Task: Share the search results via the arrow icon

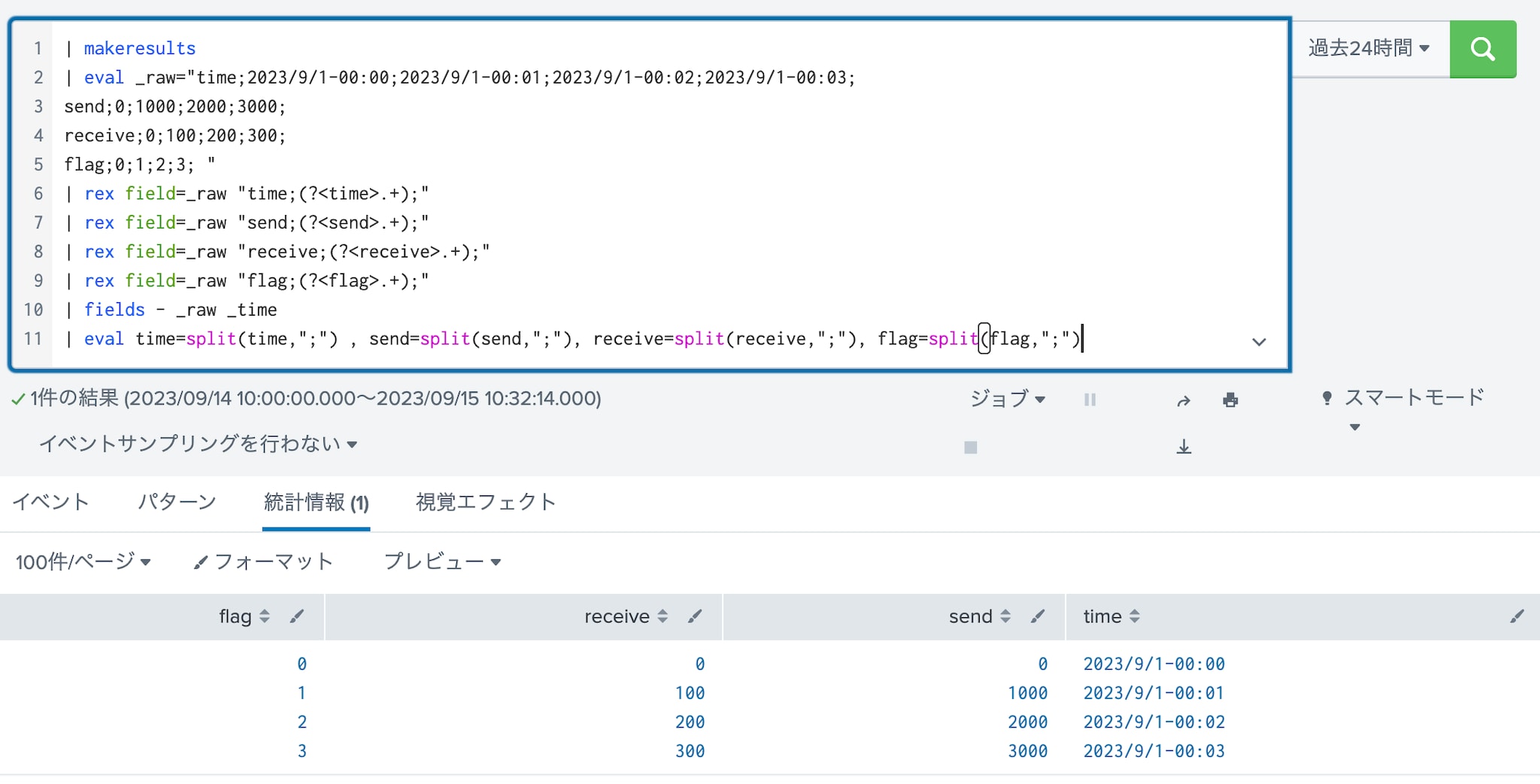Action: pos(1184,401)
